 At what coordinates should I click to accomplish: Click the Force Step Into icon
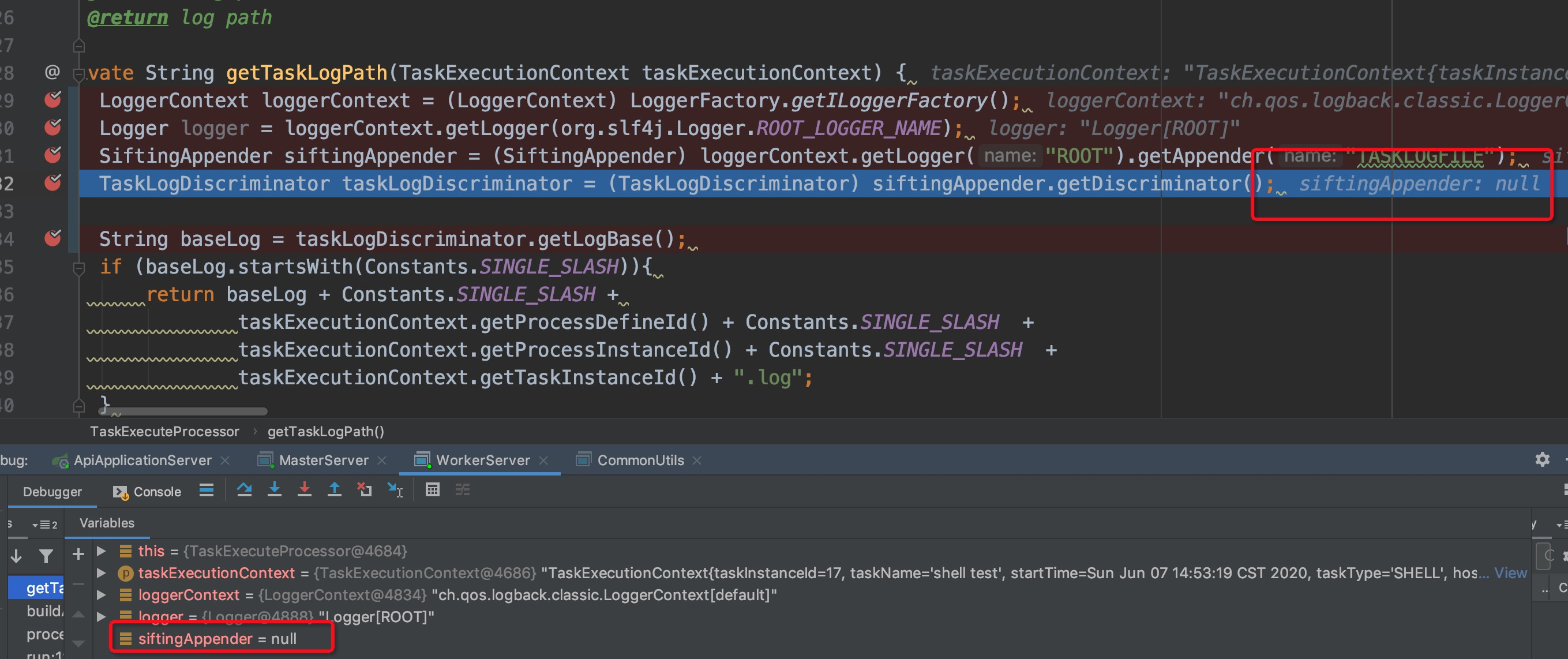pos(305,490)
